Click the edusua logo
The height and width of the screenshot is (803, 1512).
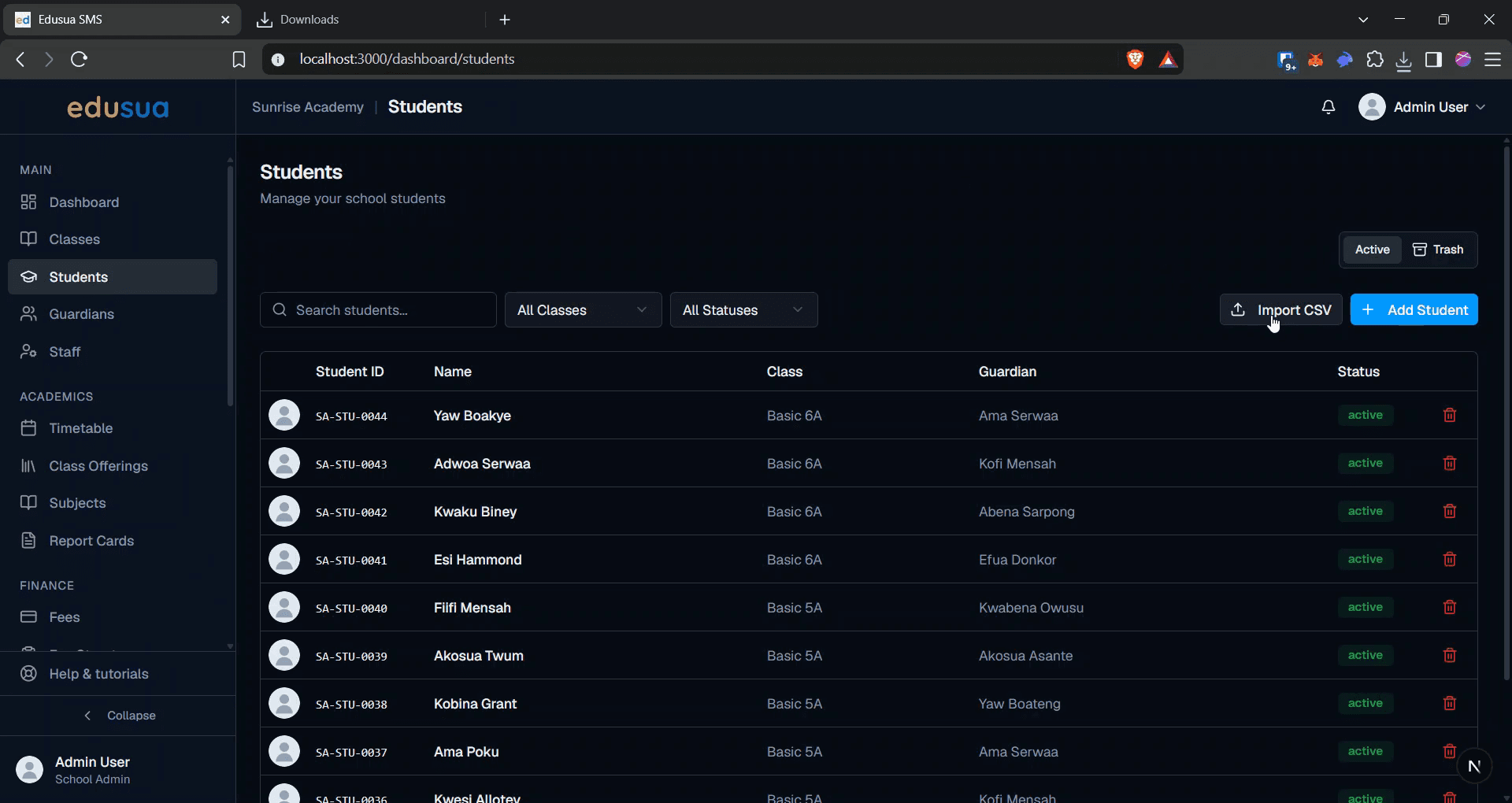click(x=118, y=107)
